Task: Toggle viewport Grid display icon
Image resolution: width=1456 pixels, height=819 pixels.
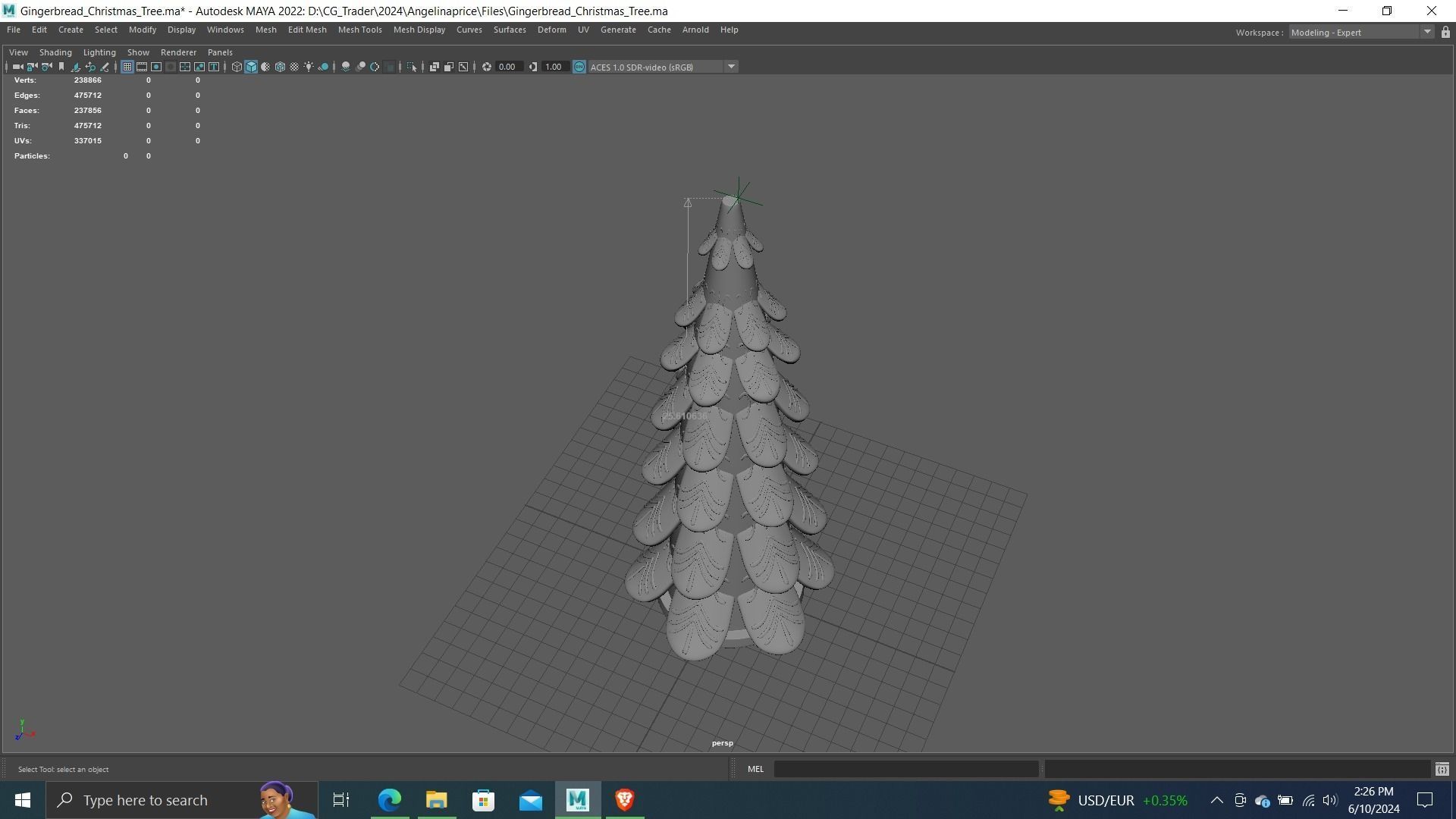Action: pos(127,67)
